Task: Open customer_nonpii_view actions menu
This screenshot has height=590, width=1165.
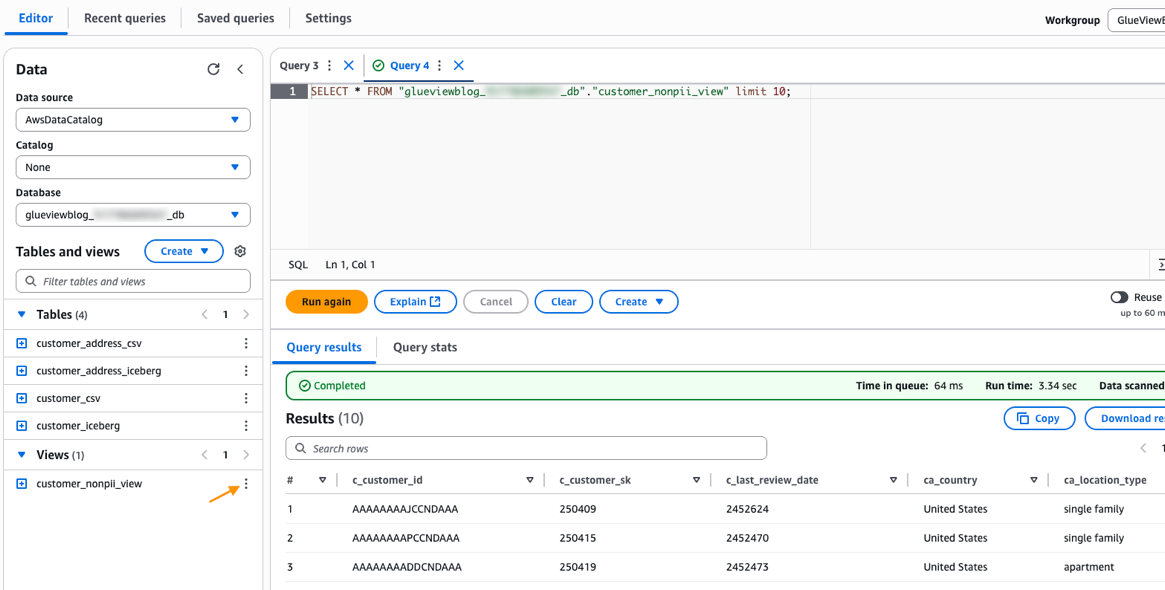Action: click(x=246, y=484)
